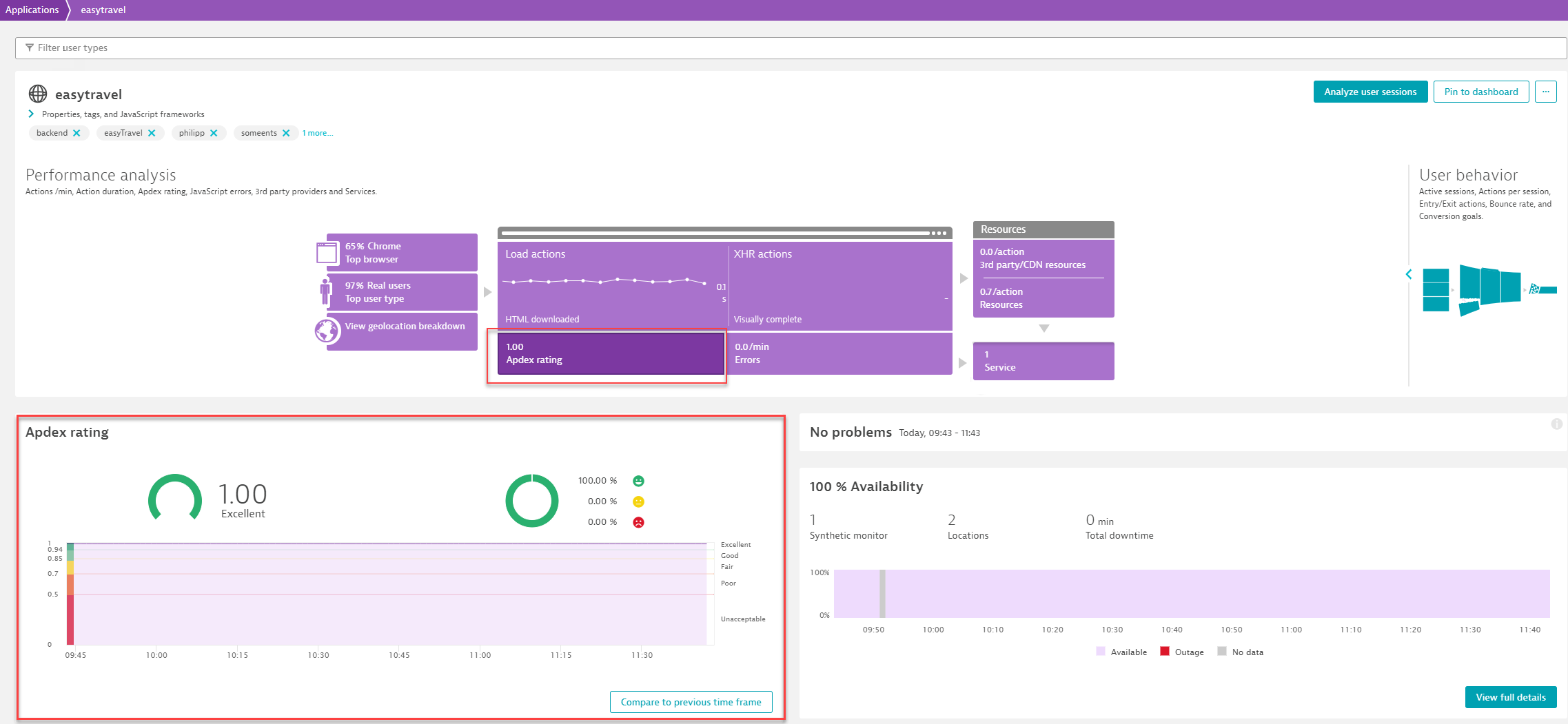
Task: Open XHR actions tile
Action: [x=841, y=286]
